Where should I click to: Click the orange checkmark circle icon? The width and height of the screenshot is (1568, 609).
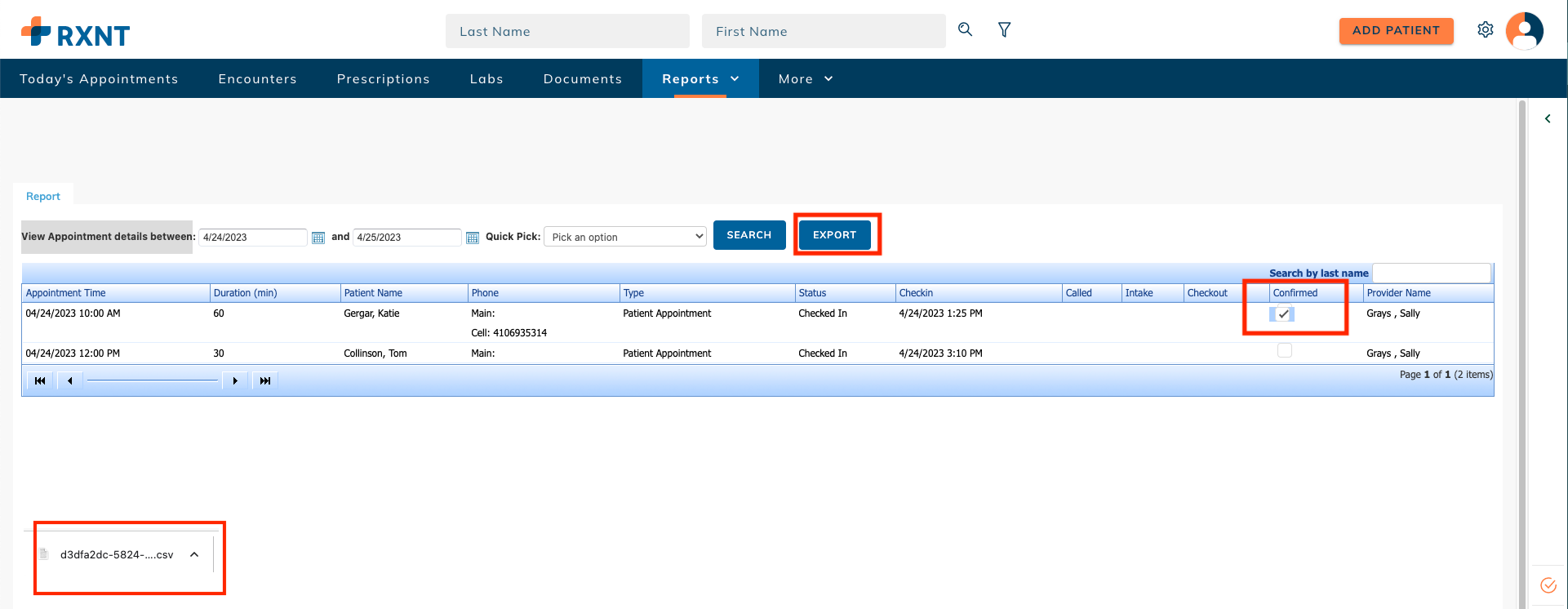(1548, 585)
